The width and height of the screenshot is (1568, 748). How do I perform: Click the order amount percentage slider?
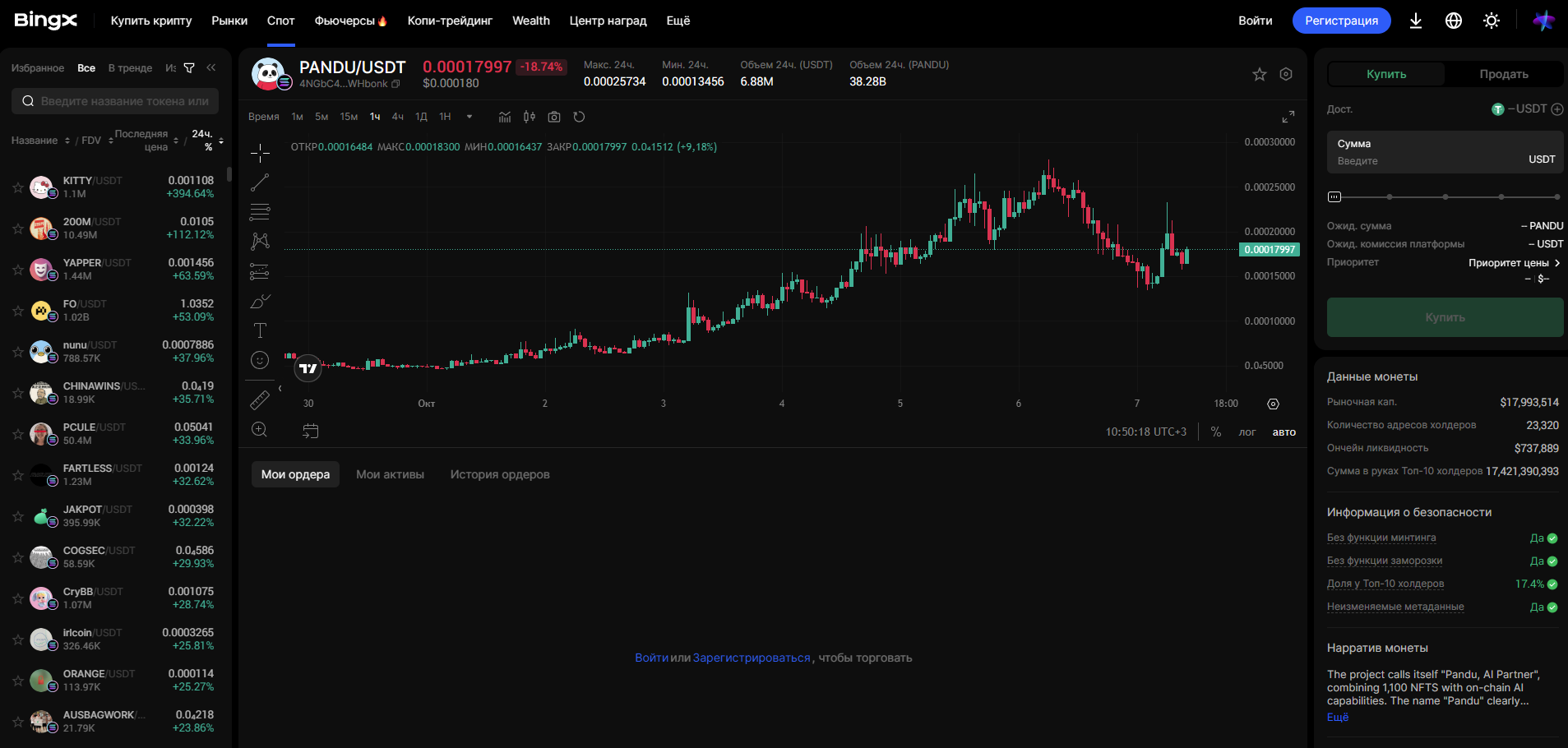coord(1445,197)
